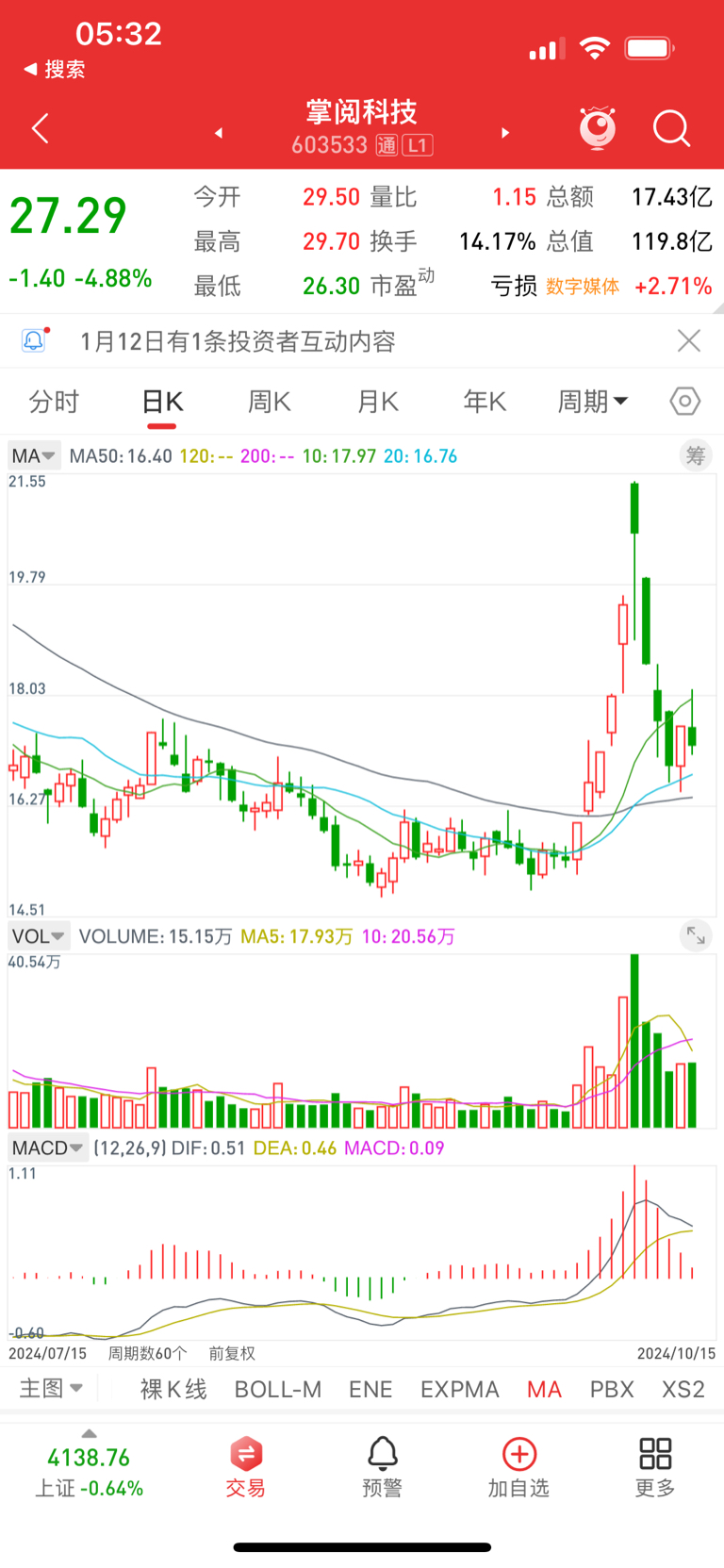Select XS2 indicator
Image resolution: width=724 pixels, height=1568 pixels.
(683, 1389)
